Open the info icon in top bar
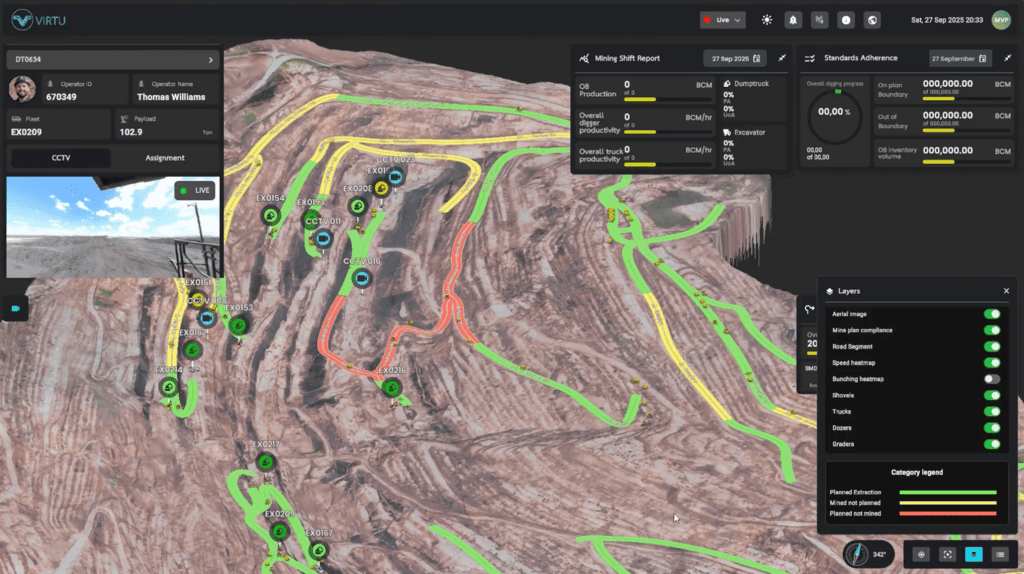Viewport: 1024px width, 574px height. tap(846, 19)
